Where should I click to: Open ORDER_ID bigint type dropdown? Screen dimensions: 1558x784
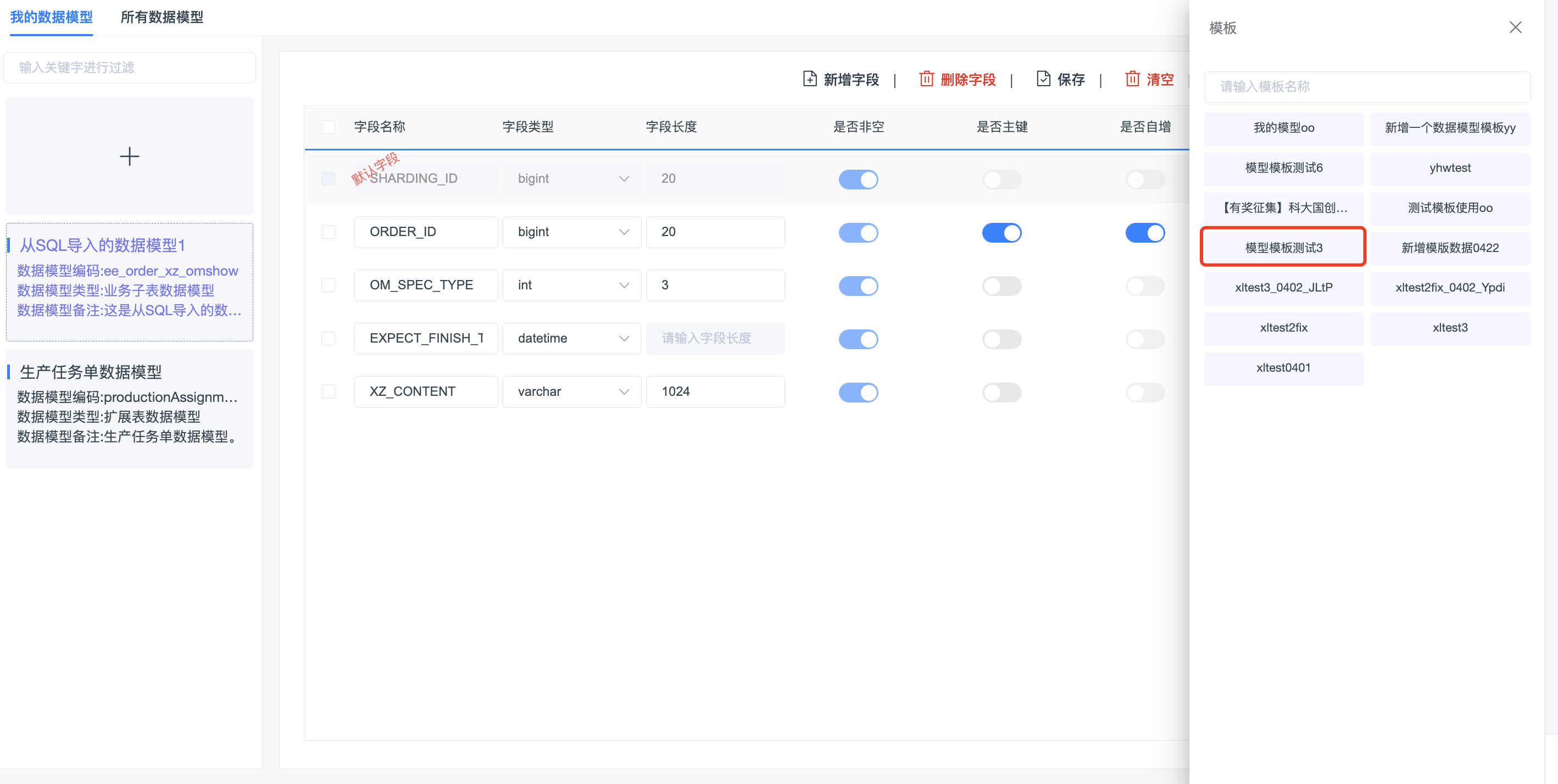click(571, 232)
